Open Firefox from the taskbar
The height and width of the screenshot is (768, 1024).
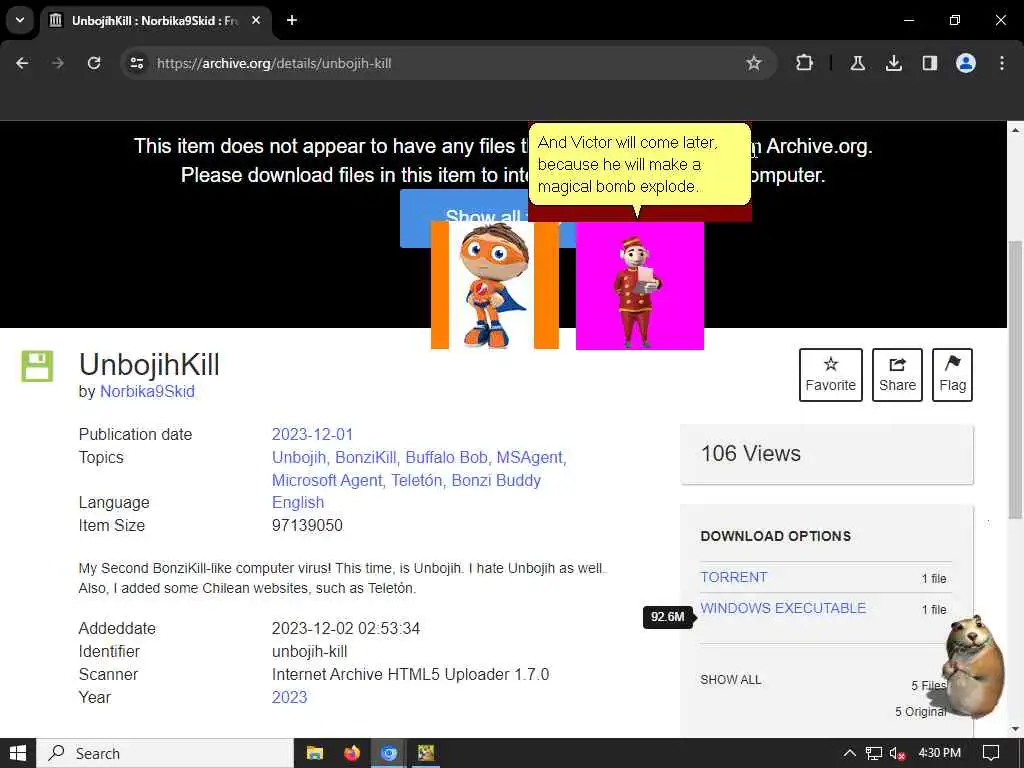[352, 753]
